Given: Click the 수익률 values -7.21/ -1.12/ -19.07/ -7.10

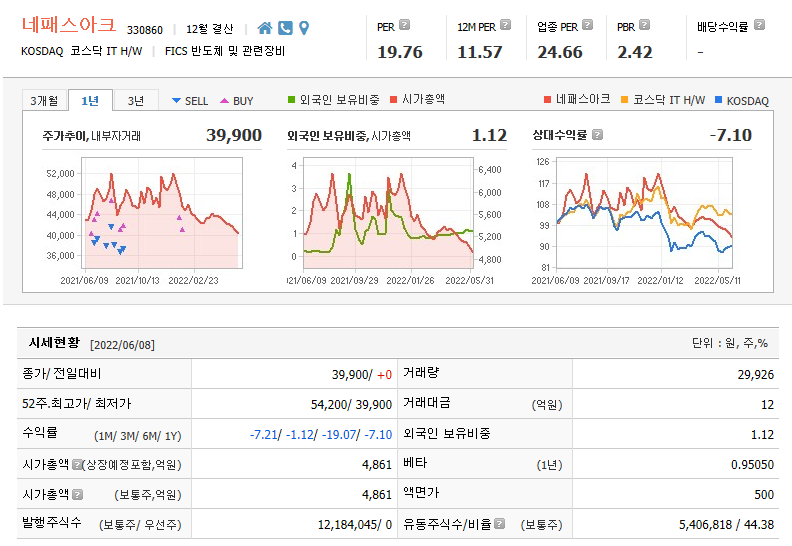Looking at the screenshot, I should [x=321, y=435].
